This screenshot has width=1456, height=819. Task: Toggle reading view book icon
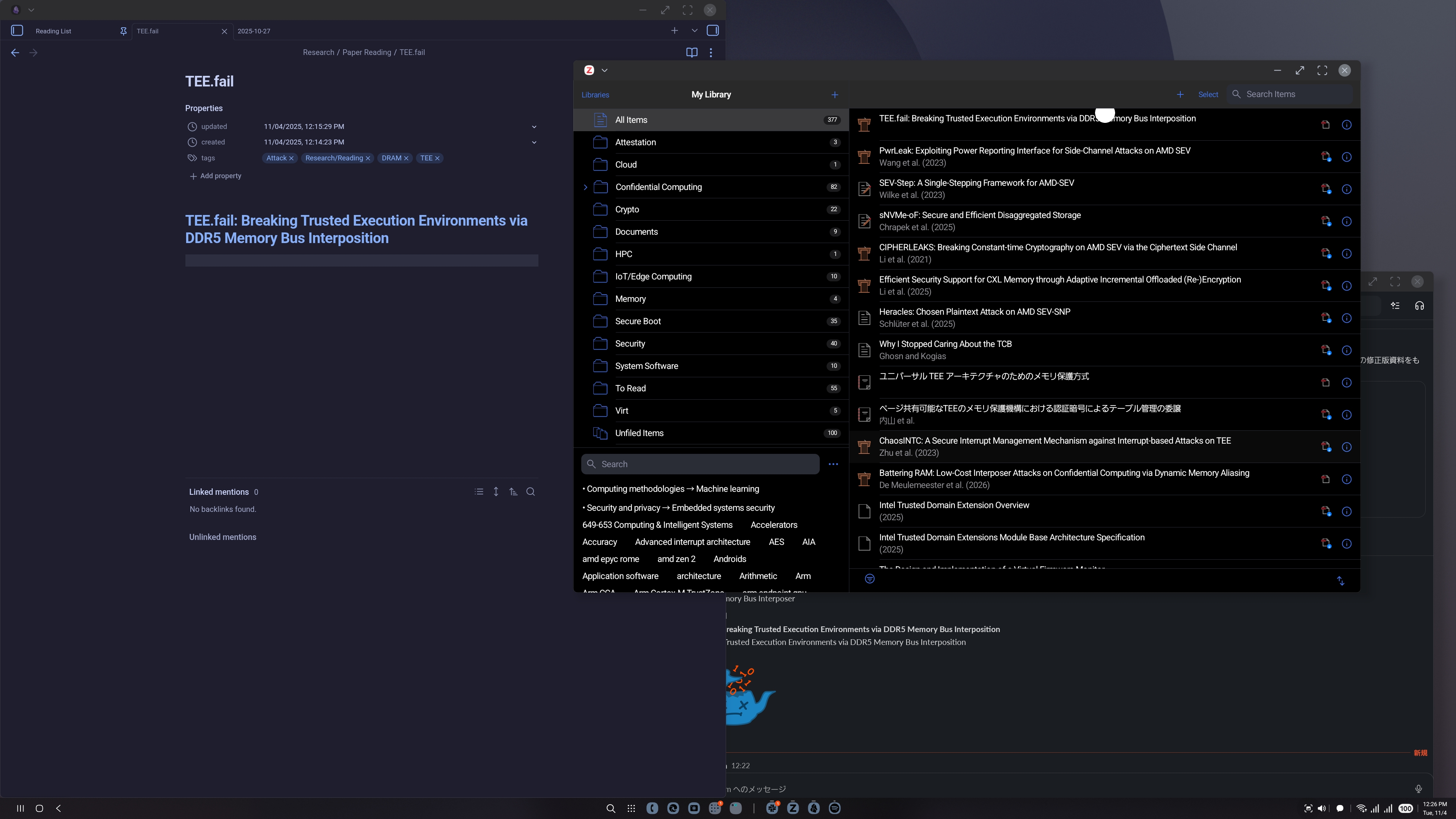(x=691, y=53)
